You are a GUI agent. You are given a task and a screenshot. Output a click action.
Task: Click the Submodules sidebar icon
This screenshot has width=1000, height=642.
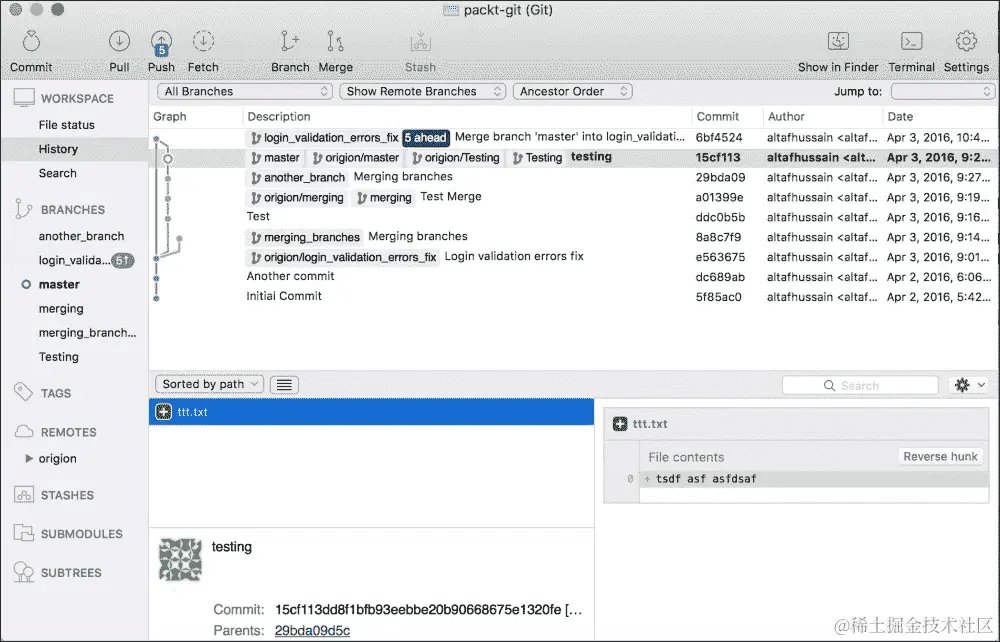24,533
